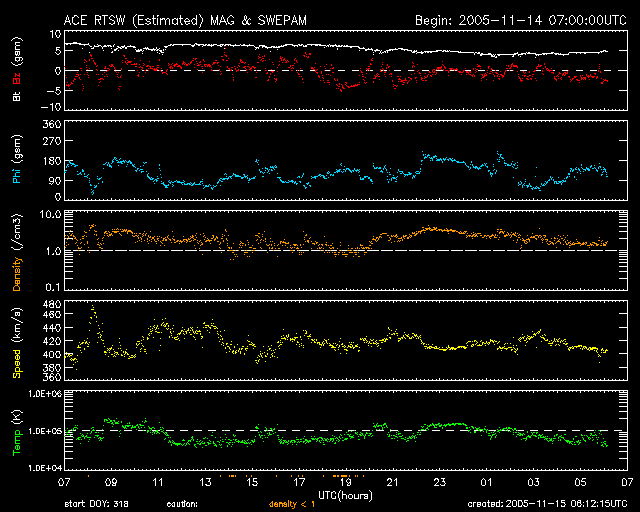Click the '420' speed axis tick label
Image resolution: width=640 pixels, height=512 pixels.
pyautogui.click(x=52, y=341)
